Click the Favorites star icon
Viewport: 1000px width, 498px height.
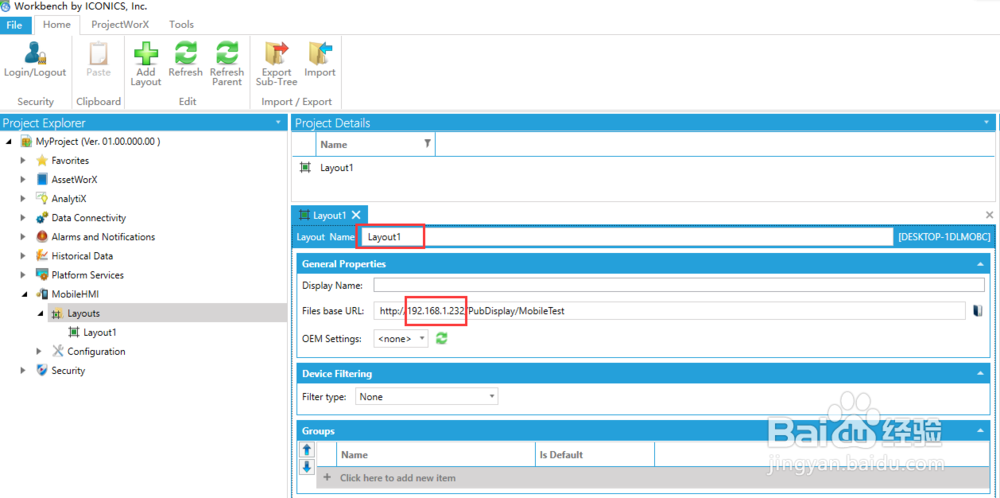[x=42, y=161]
